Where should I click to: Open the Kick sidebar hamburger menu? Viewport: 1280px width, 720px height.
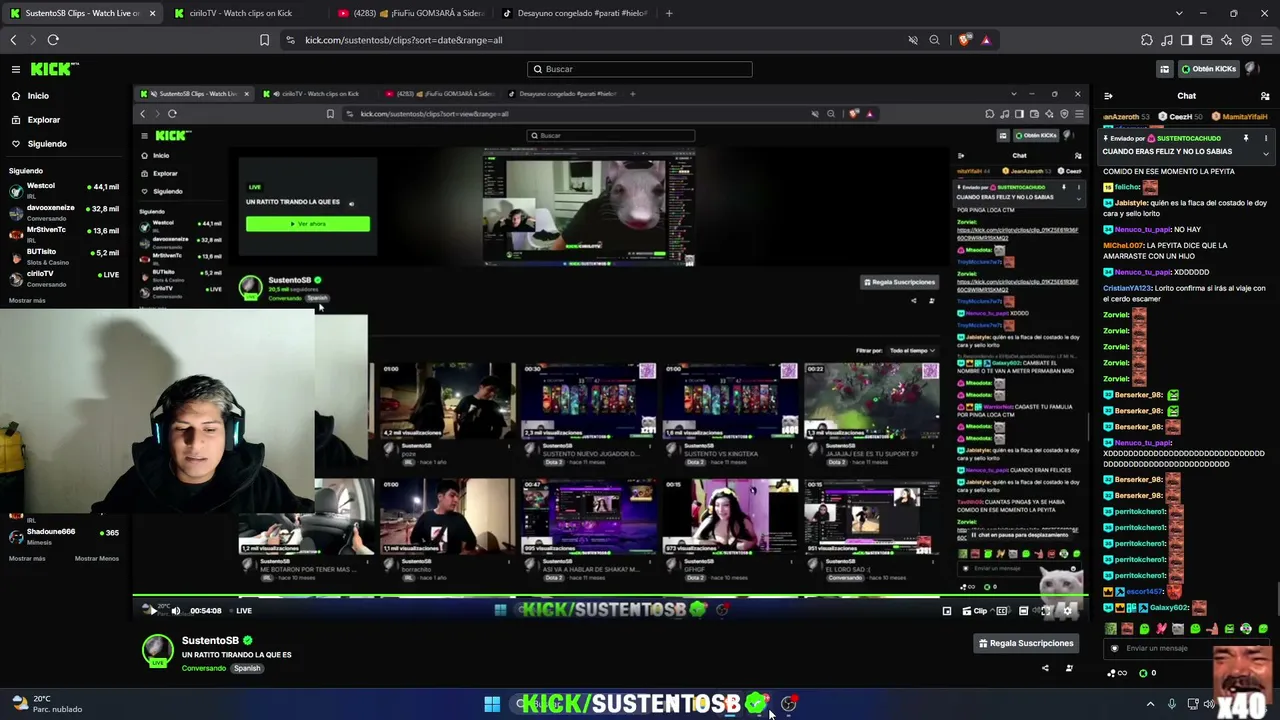(x=16, y=69)
